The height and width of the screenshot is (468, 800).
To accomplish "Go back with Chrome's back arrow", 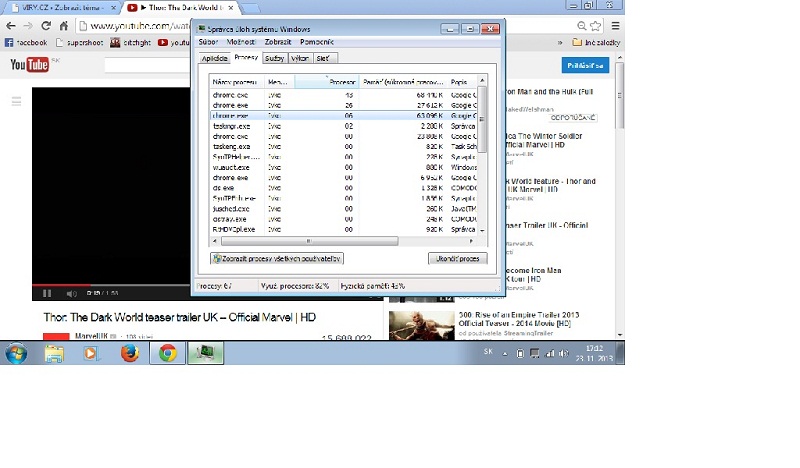I will pyautogui.click(x=11, y=26).
